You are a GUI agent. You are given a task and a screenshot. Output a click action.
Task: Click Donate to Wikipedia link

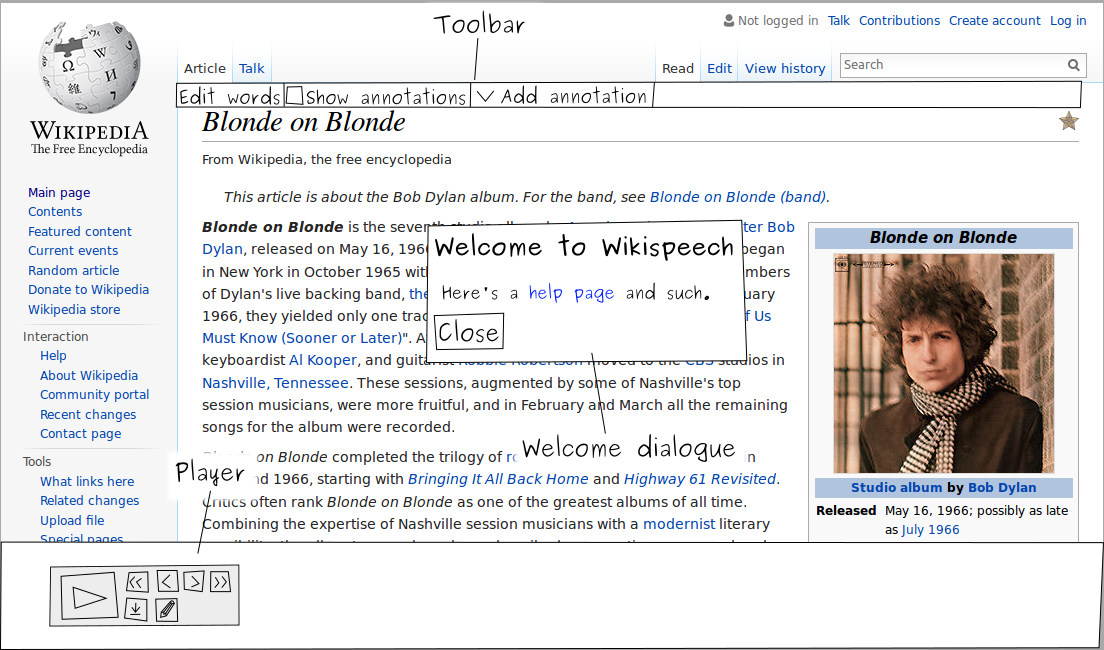coord(89,289)
